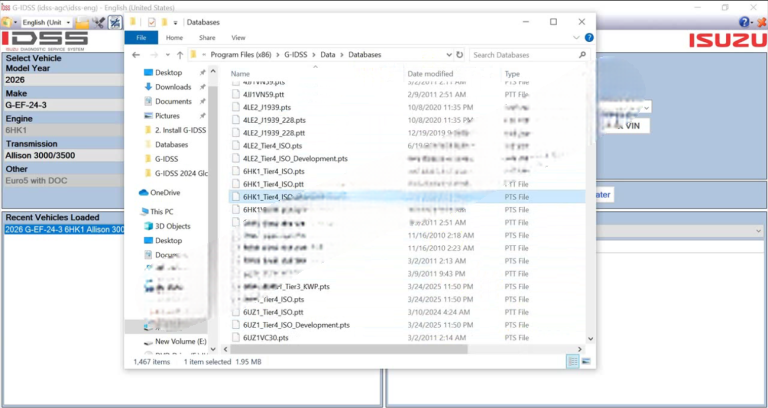
Task: Select file 6UZ1_Tier4_ISO_Development.pts
Action: click(x=296, y=325)
